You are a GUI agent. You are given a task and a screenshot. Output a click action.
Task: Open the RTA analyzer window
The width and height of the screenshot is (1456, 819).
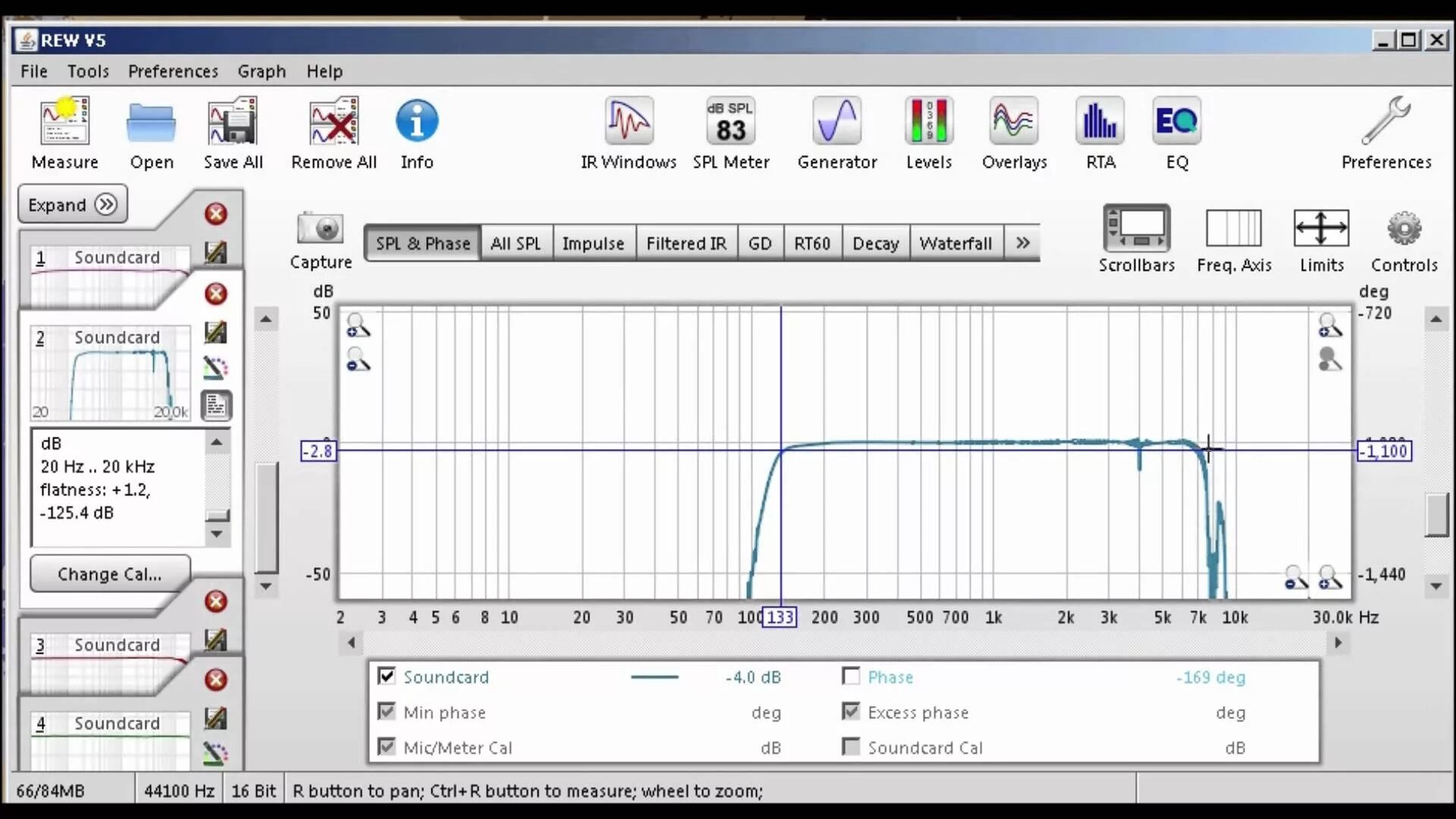click(x=1100, y=121)
